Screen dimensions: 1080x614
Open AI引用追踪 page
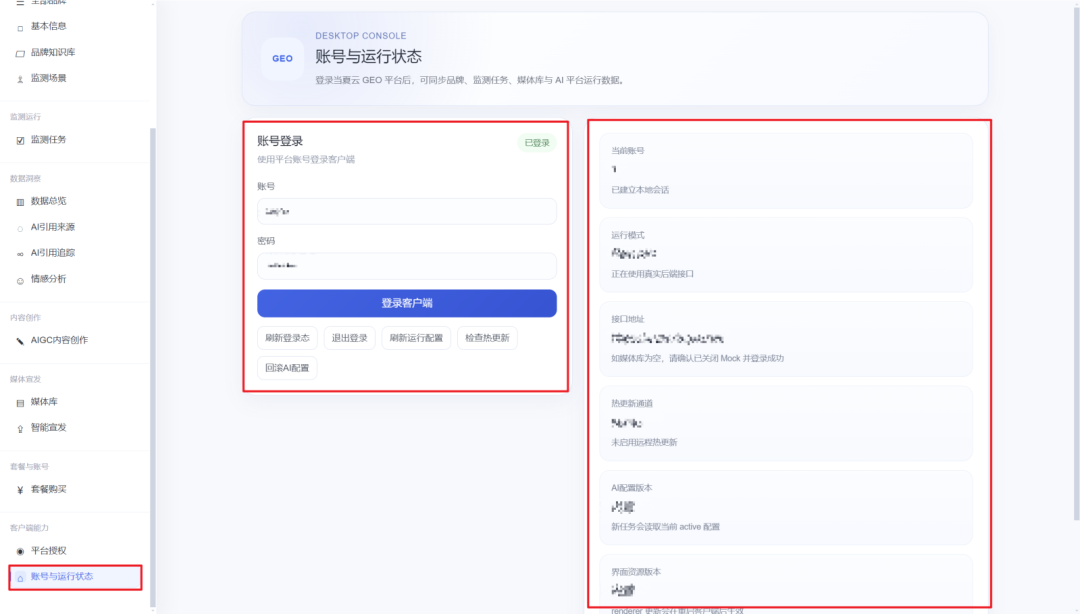point(53,253)
